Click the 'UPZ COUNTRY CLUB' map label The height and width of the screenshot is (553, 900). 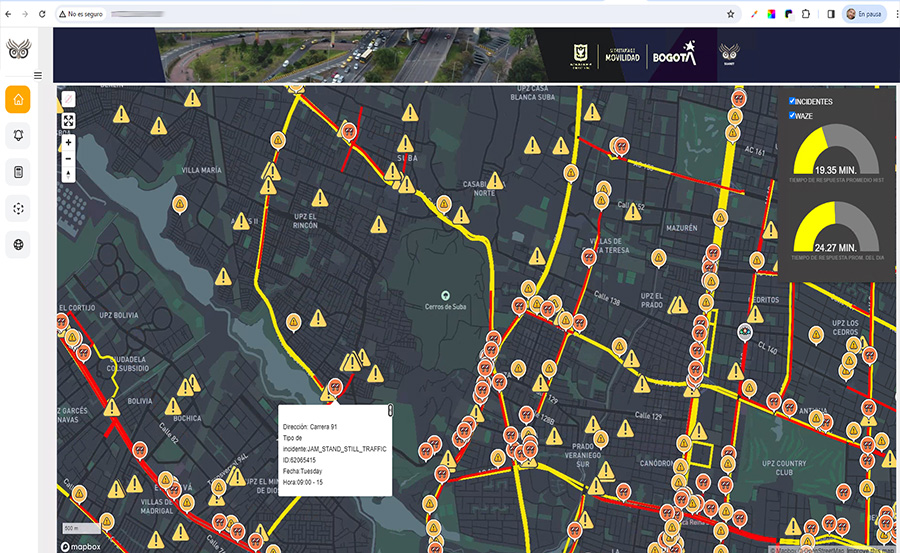pos(784,467)
